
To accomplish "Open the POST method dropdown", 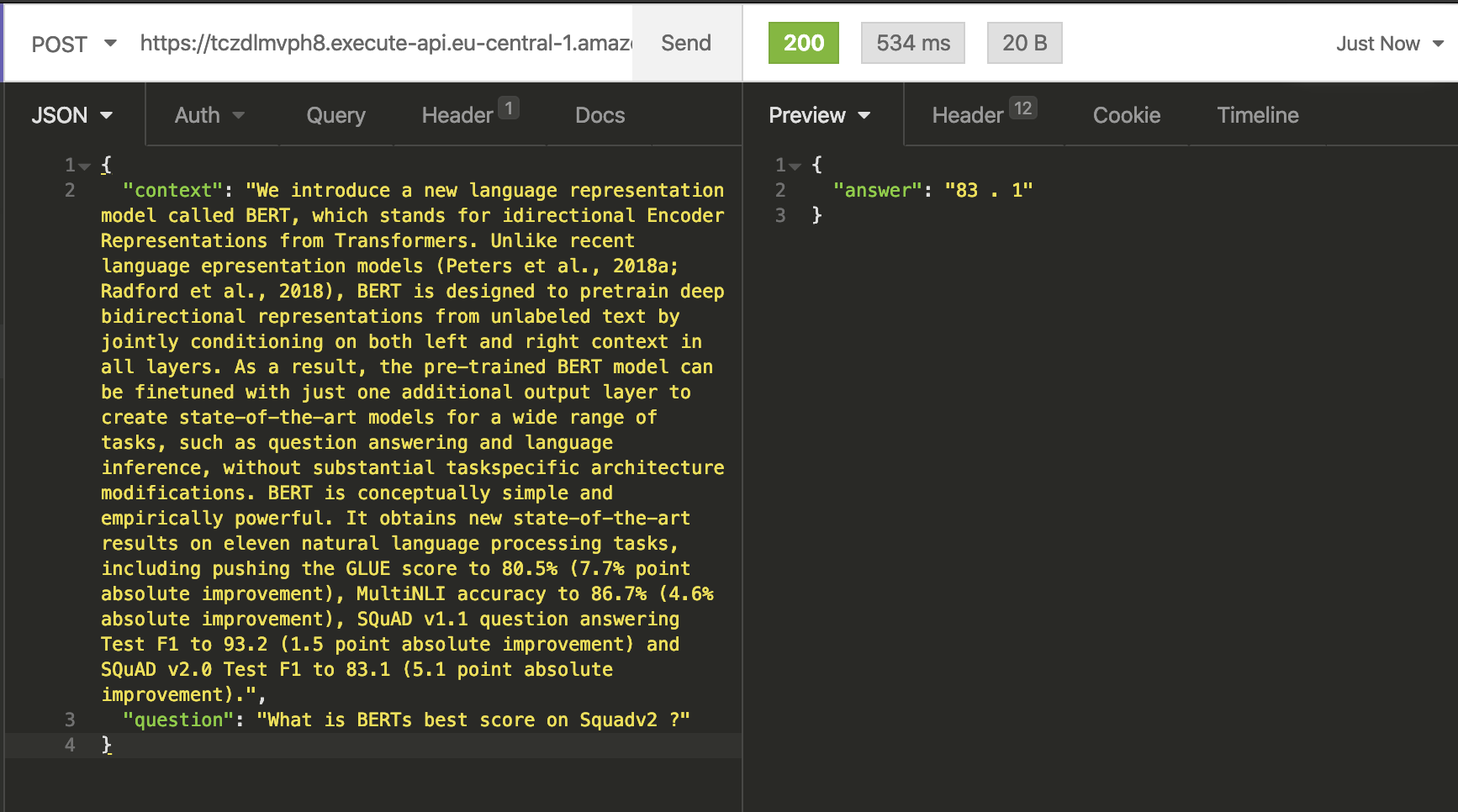I will click(x=73, y=44).
